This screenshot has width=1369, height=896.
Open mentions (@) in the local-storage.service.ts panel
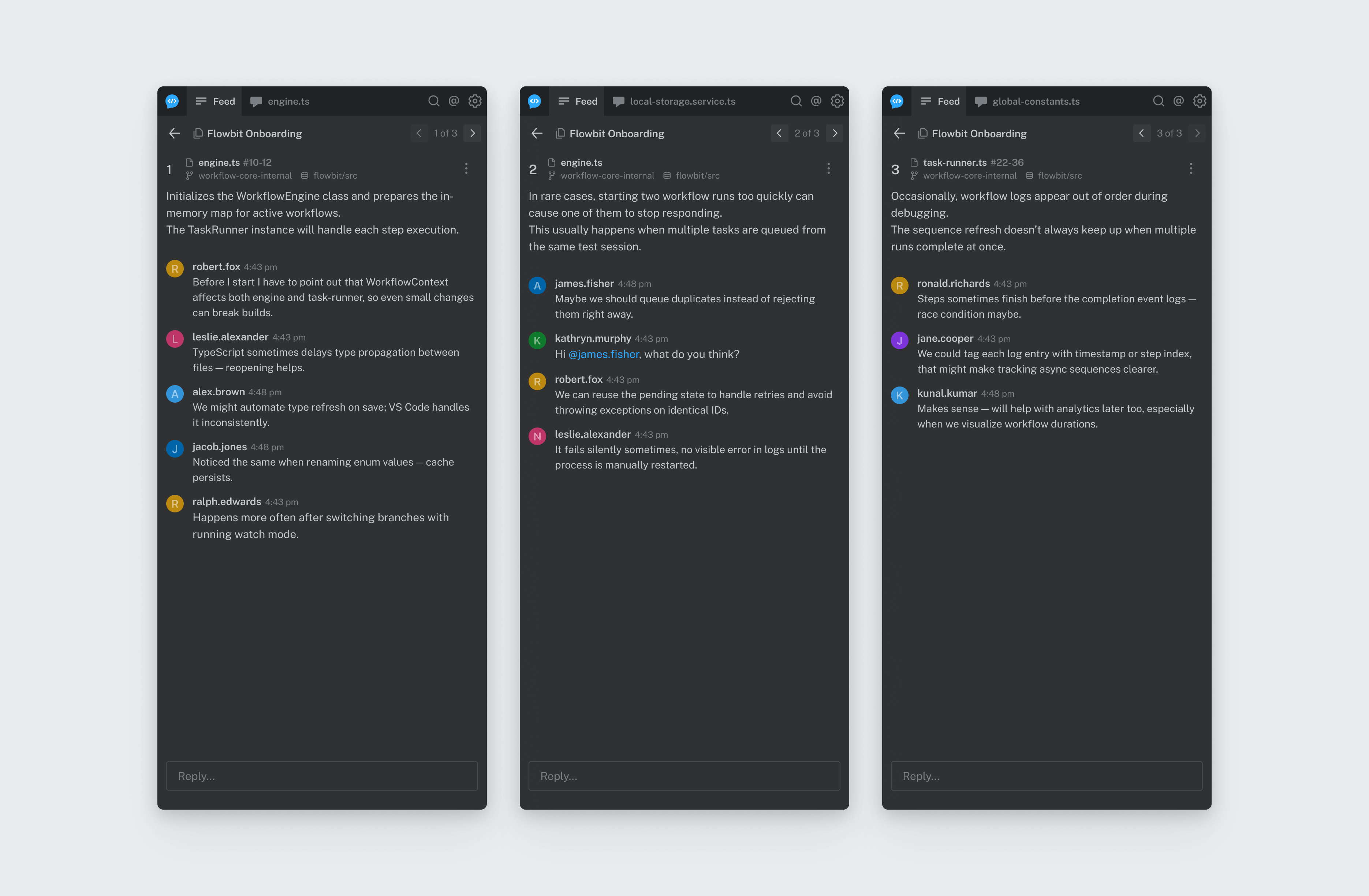point(816,101)
